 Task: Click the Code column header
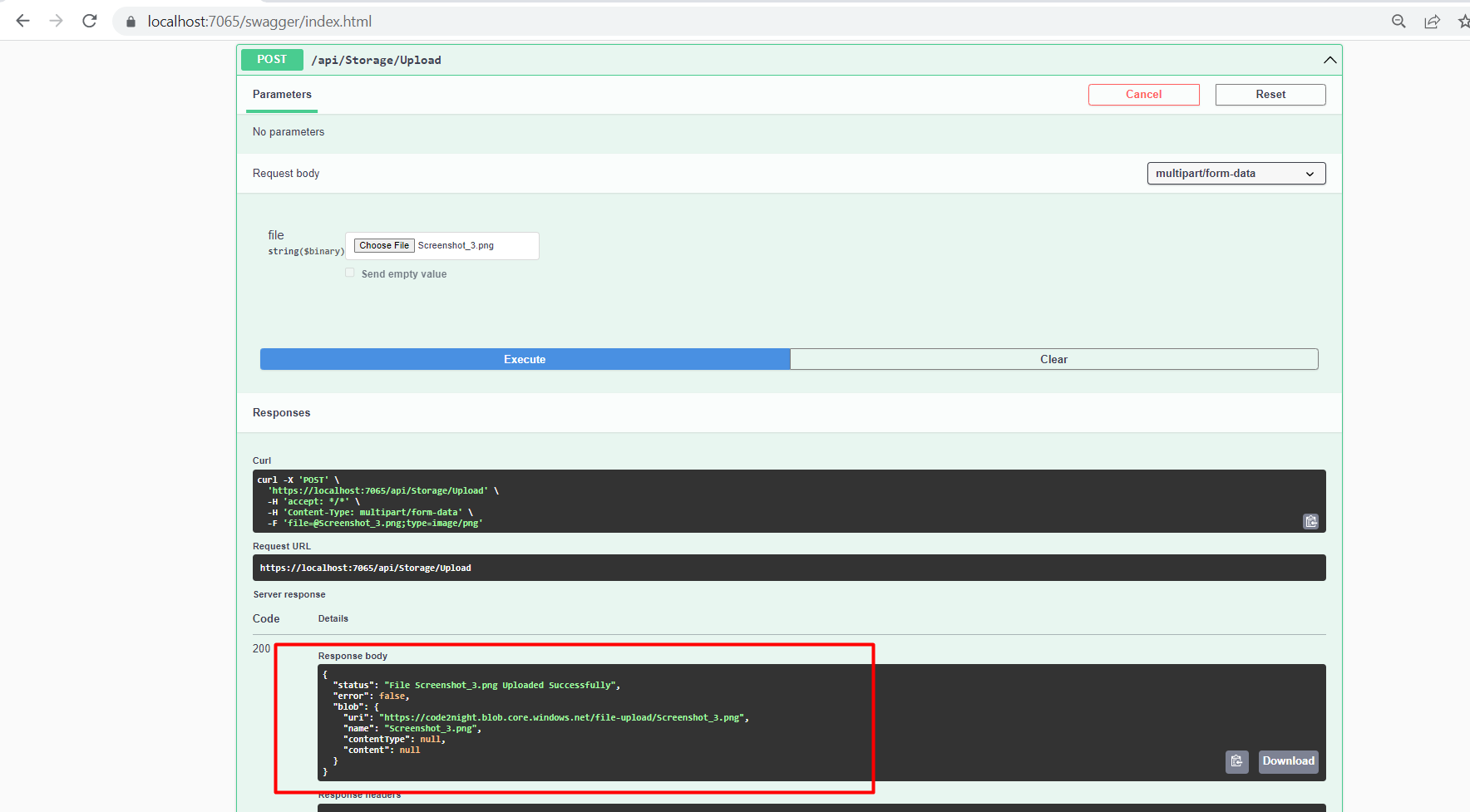coord(266,618)
